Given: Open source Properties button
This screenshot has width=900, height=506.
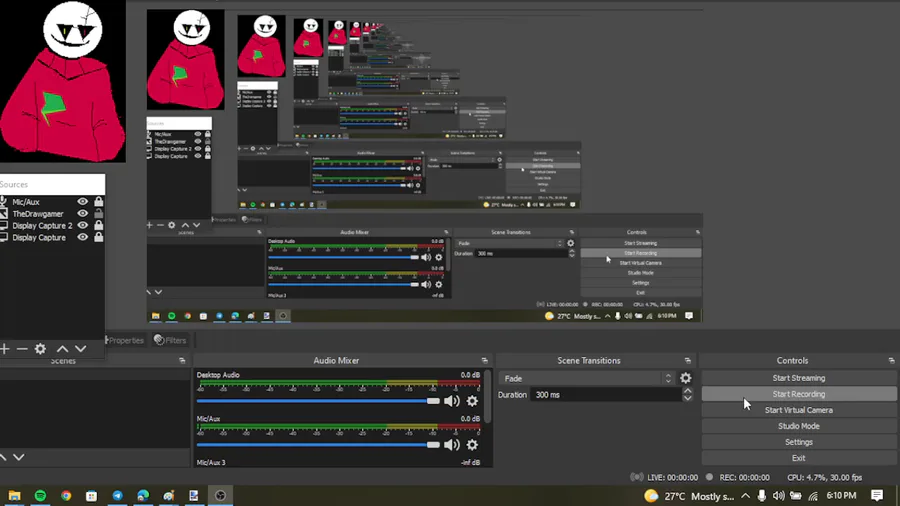Looking at the screenshot, I should (124, 340).
